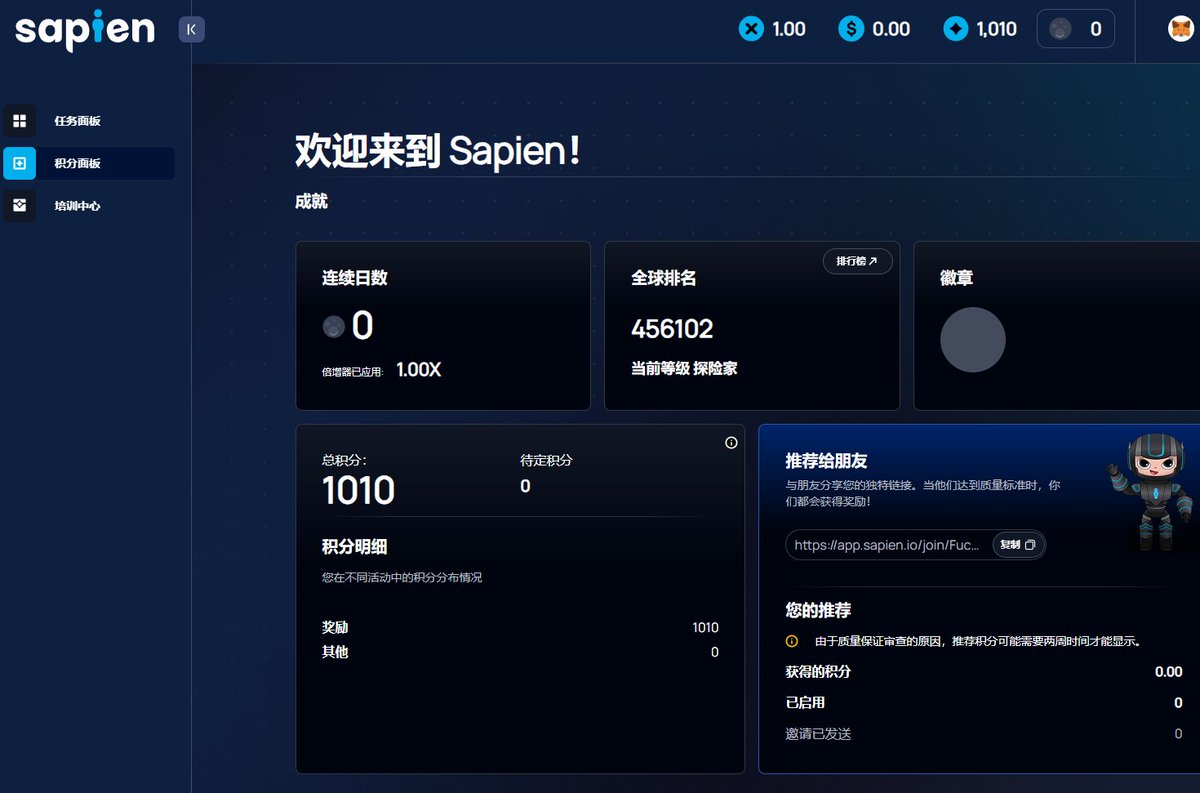Click the 培训中心 sidebar icon
The width and height of the screenshot is (1200, 793).
tap(20, 205)
